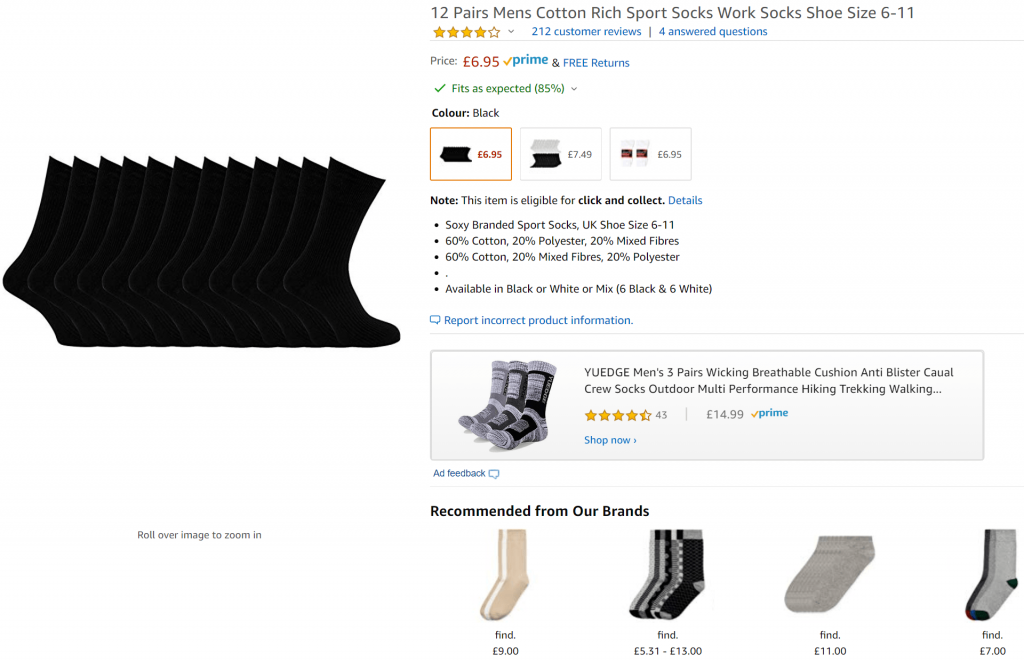
Task: Select the Black colour swatch at £6.95
Action: pyautogui.click(x=471, y=154)
